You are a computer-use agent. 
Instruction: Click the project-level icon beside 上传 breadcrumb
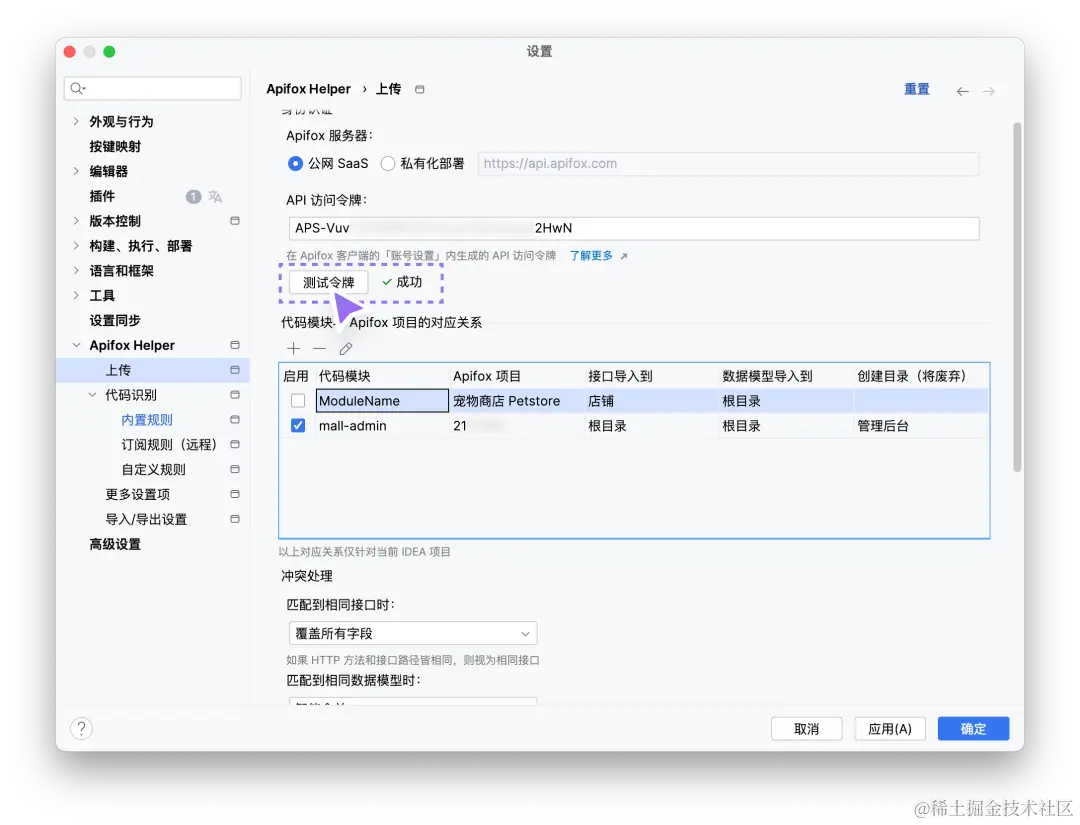pos(419,90)
